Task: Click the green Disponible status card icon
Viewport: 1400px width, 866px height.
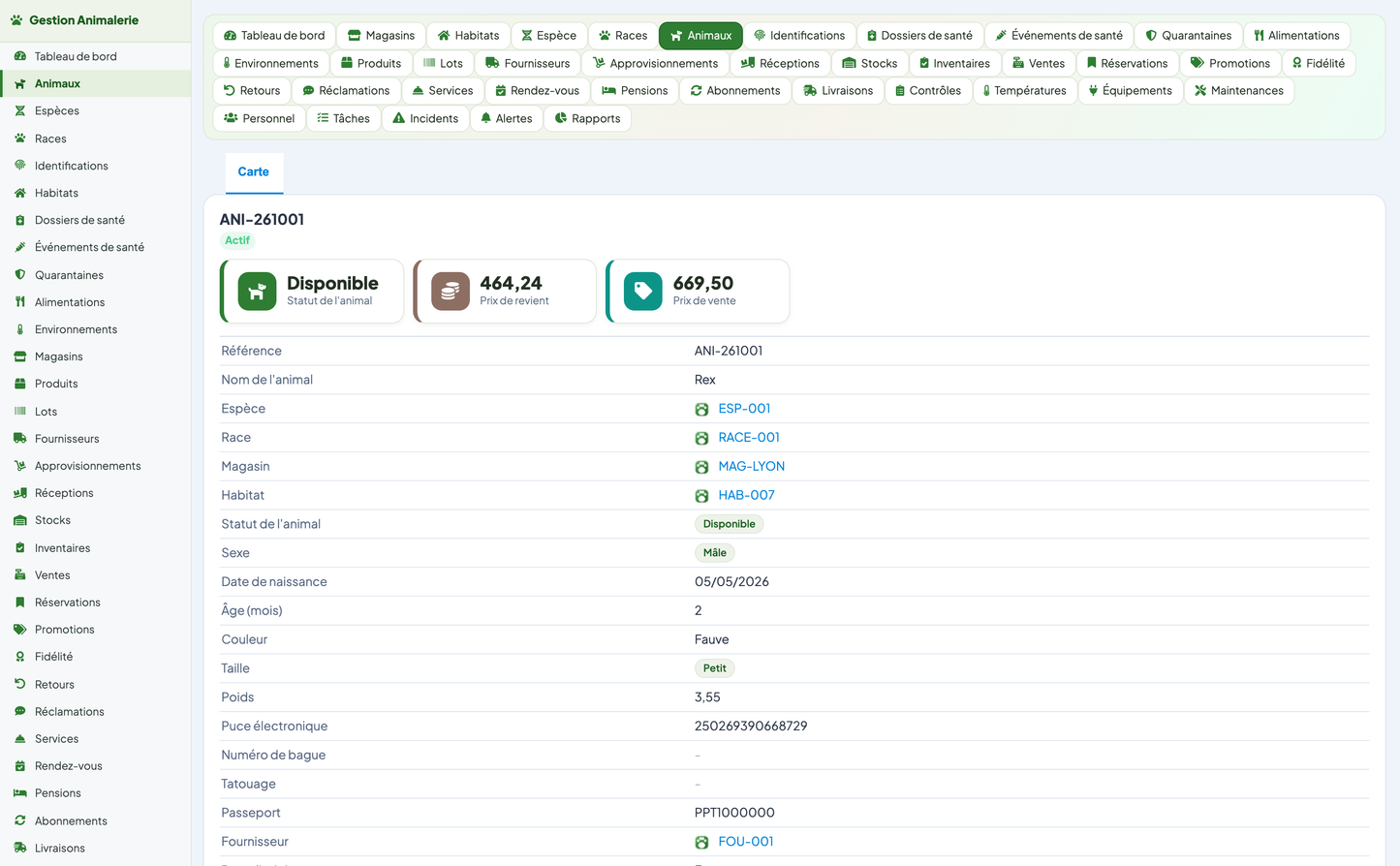Action: [x=257, y=291]
